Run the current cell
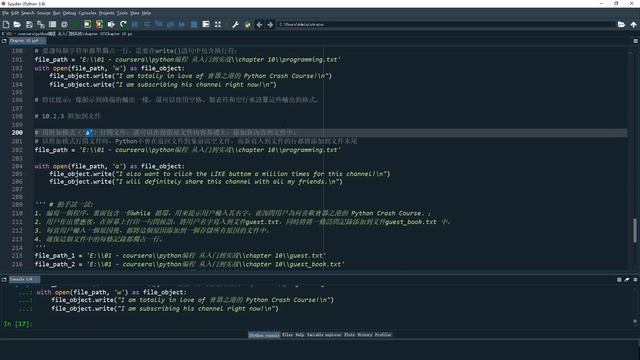640x360 pixels. pos(87,24)
